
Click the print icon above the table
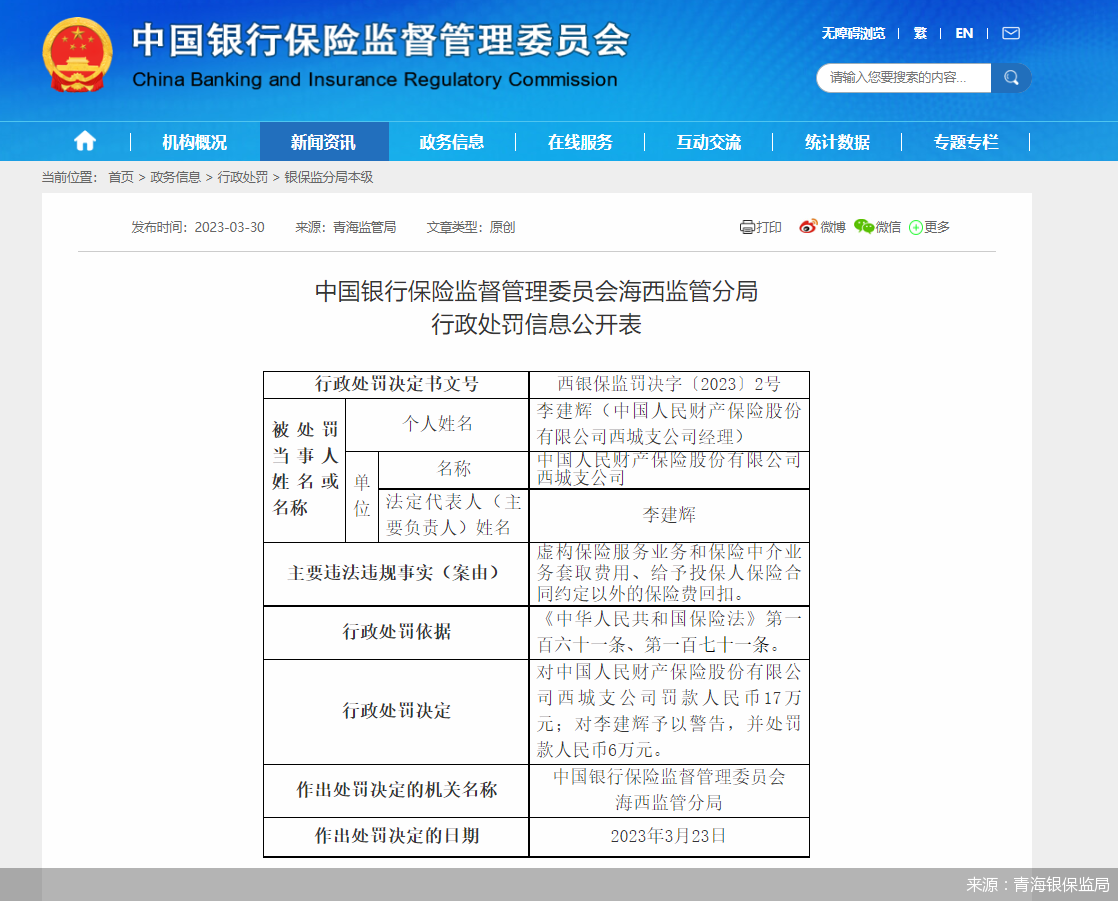tap(760, 227)
